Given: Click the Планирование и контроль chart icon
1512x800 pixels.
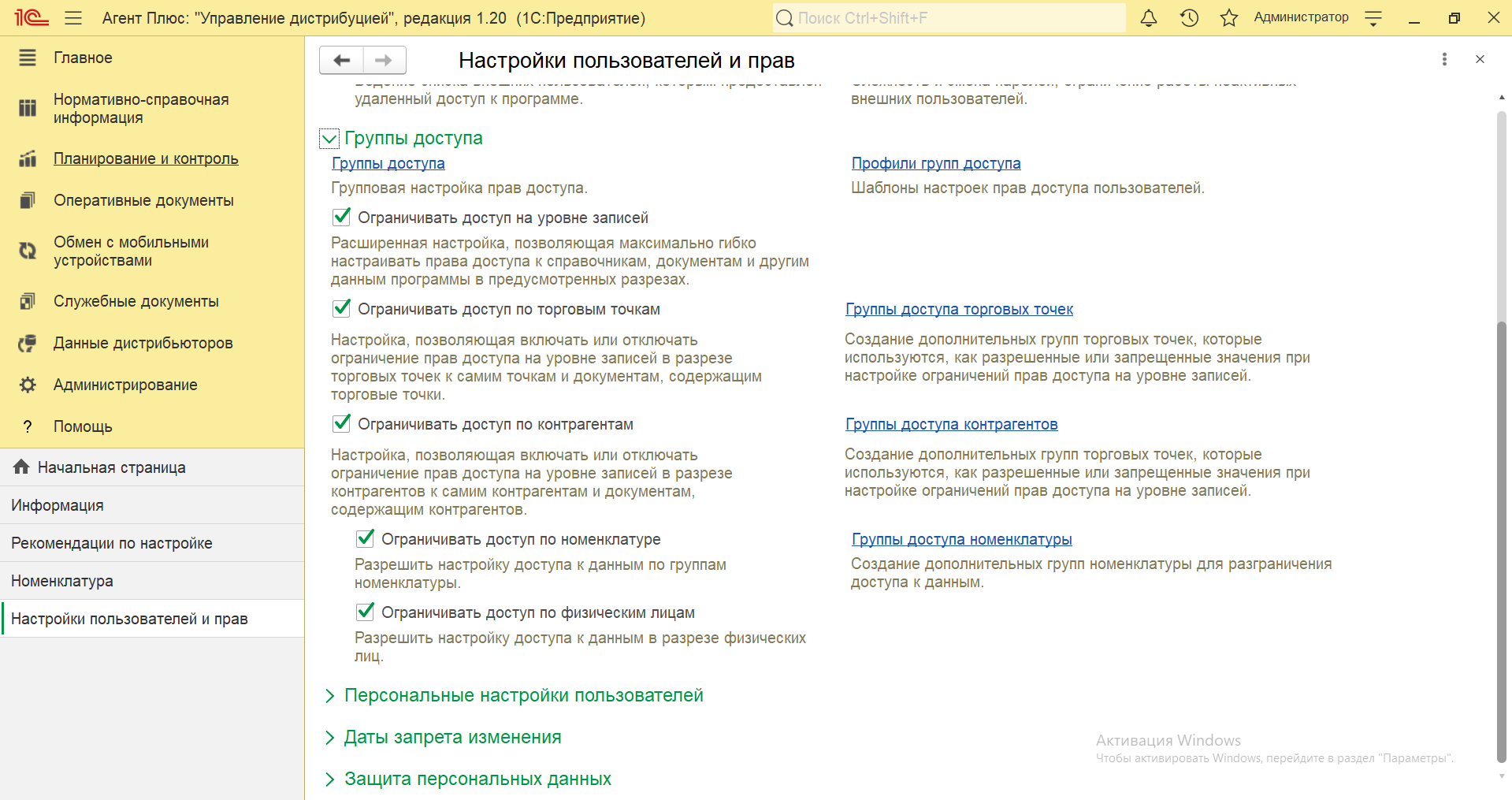Looking at the screenshot, I should click(28, 158).
